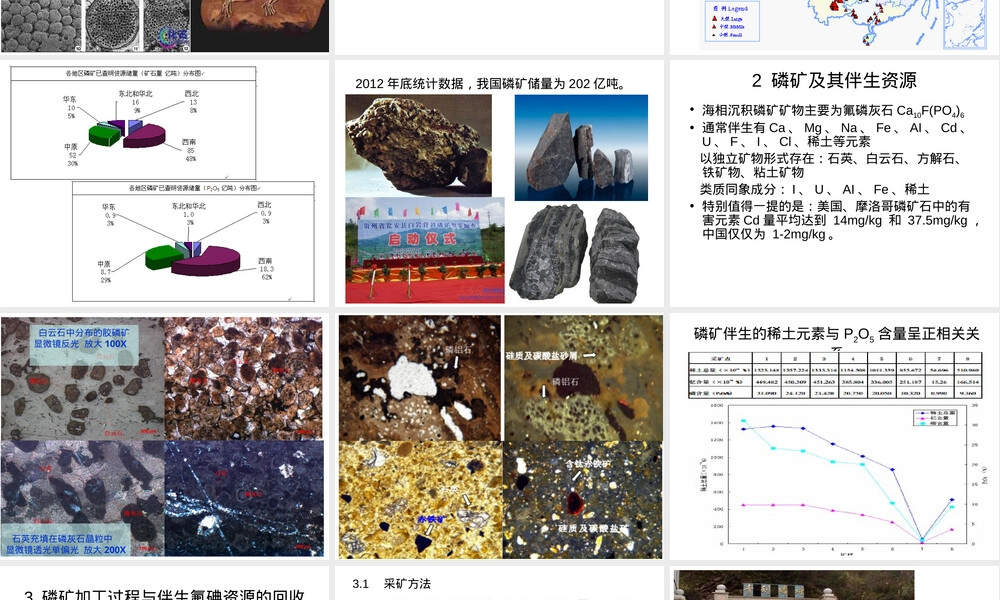Viewport: 1000px width, 600px height.
Task: Select the golden-brown rock specimen photo
Action: click(418, 145)
